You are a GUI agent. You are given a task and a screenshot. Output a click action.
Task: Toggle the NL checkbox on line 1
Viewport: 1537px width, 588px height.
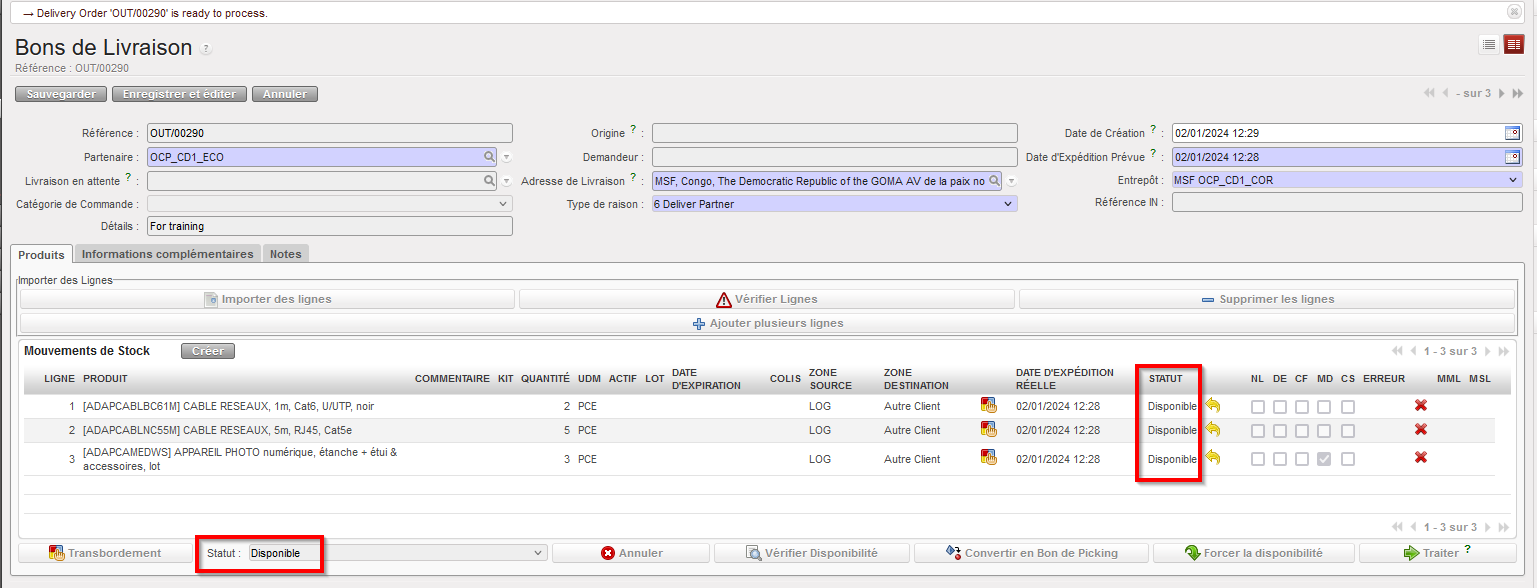coord(1258,406)
